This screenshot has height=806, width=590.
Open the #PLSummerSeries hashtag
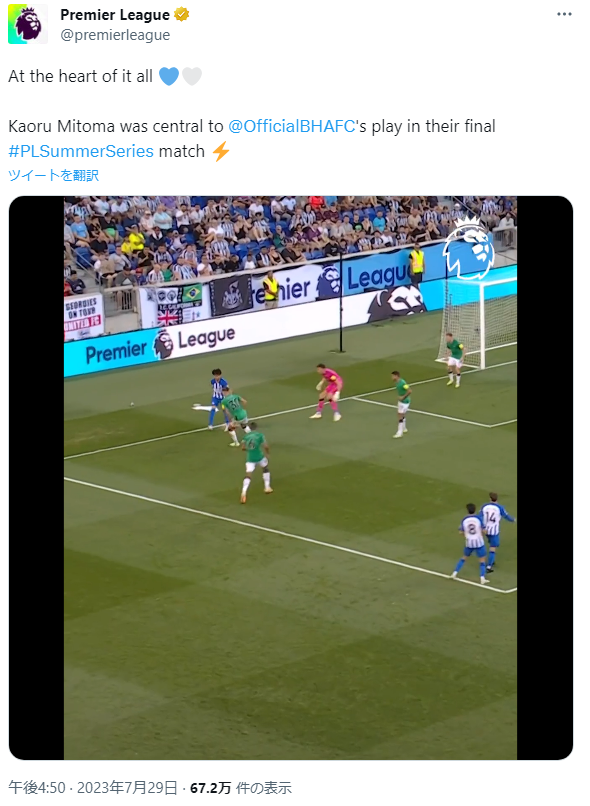(x=81, y=152)
